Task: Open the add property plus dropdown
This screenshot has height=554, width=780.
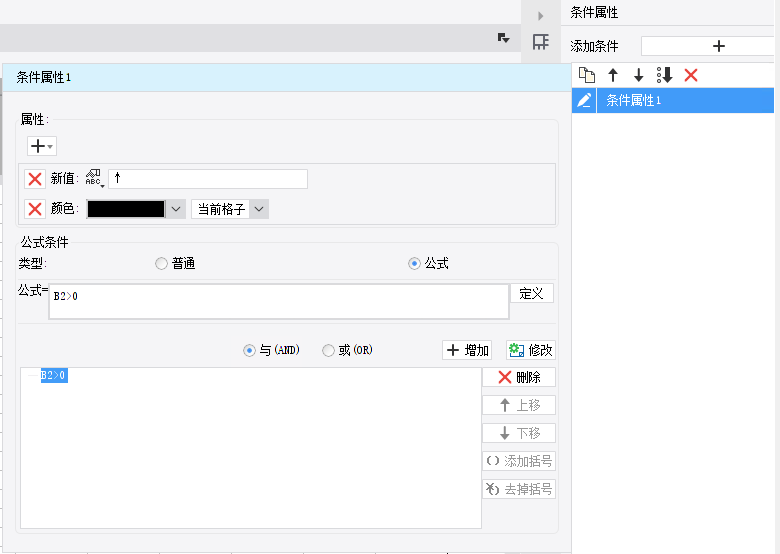Action: 42,146
